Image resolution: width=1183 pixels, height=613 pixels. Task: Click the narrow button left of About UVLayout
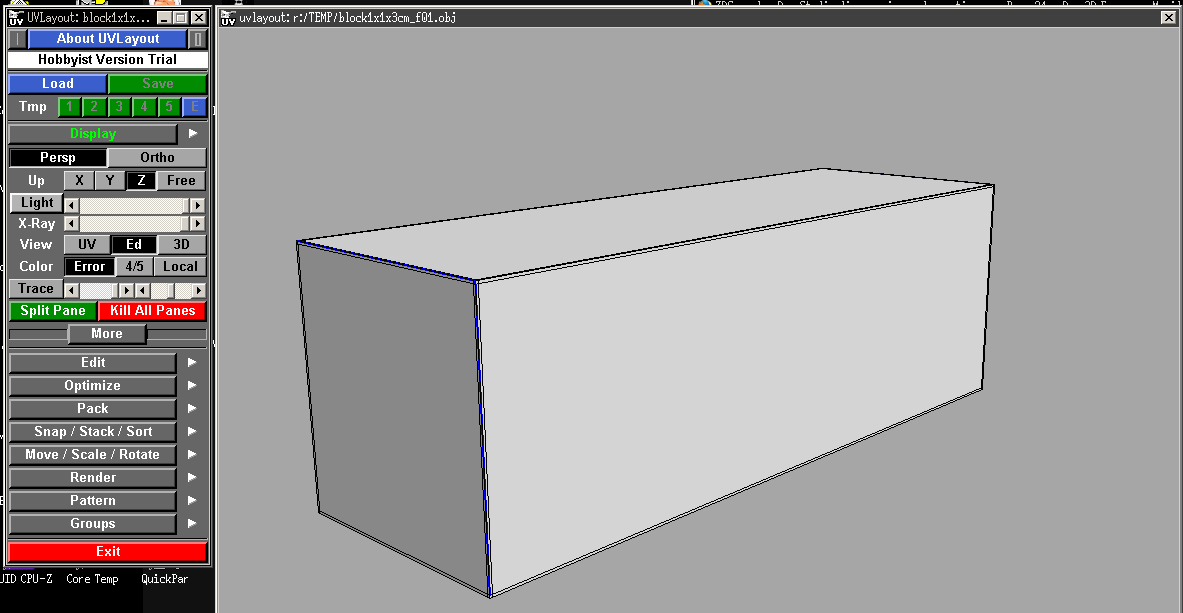(x=17, y=39)
